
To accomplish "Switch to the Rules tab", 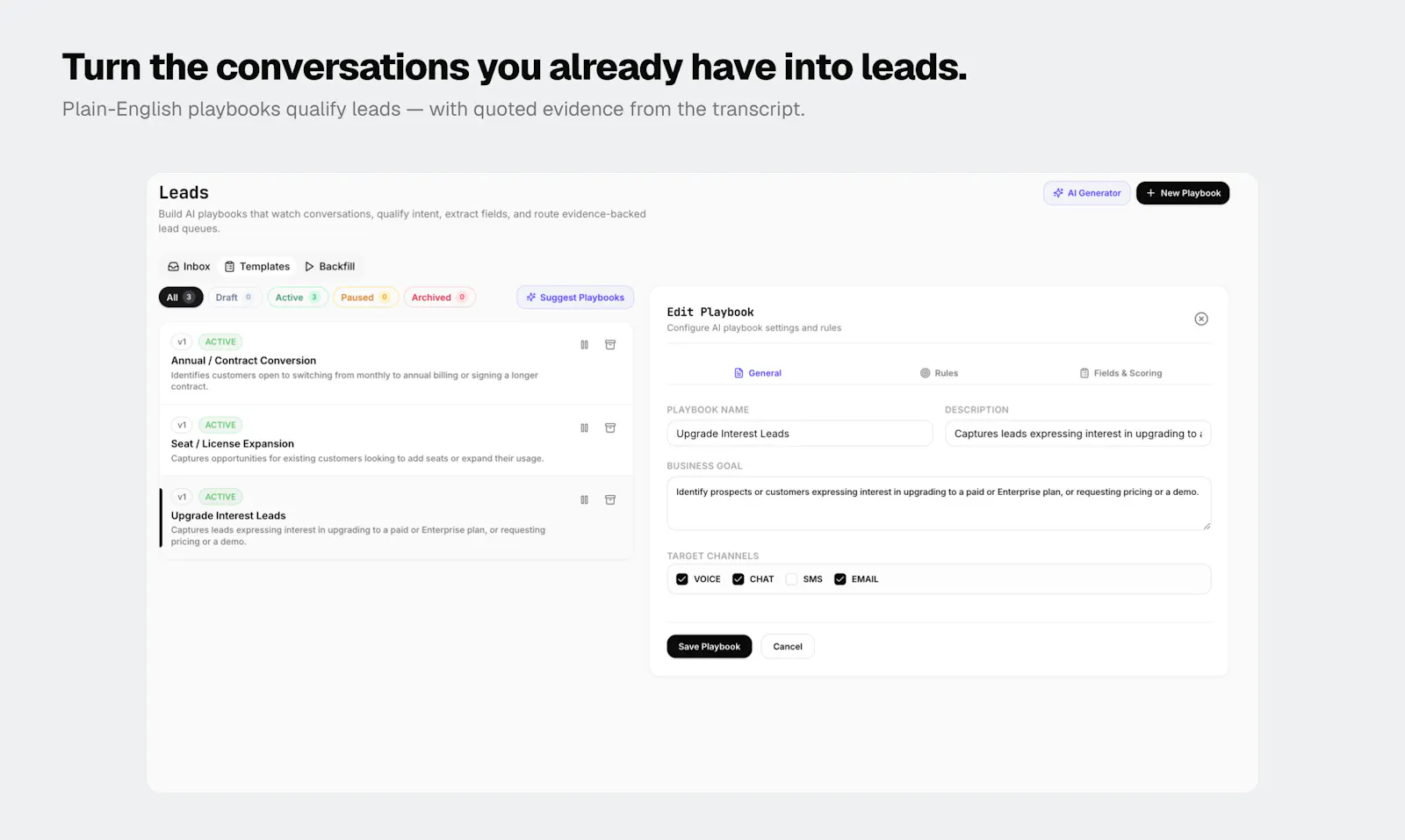I will (x=939, y=373).
